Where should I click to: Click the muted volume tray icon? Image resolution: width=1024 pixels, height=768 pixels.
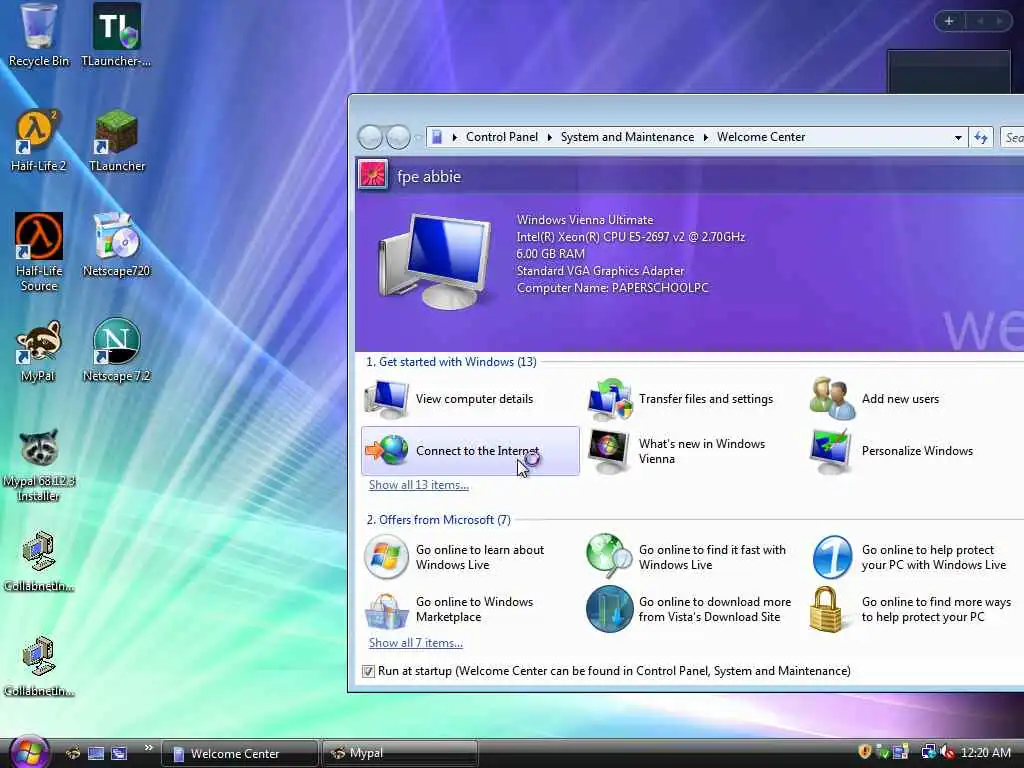(947, 752)
